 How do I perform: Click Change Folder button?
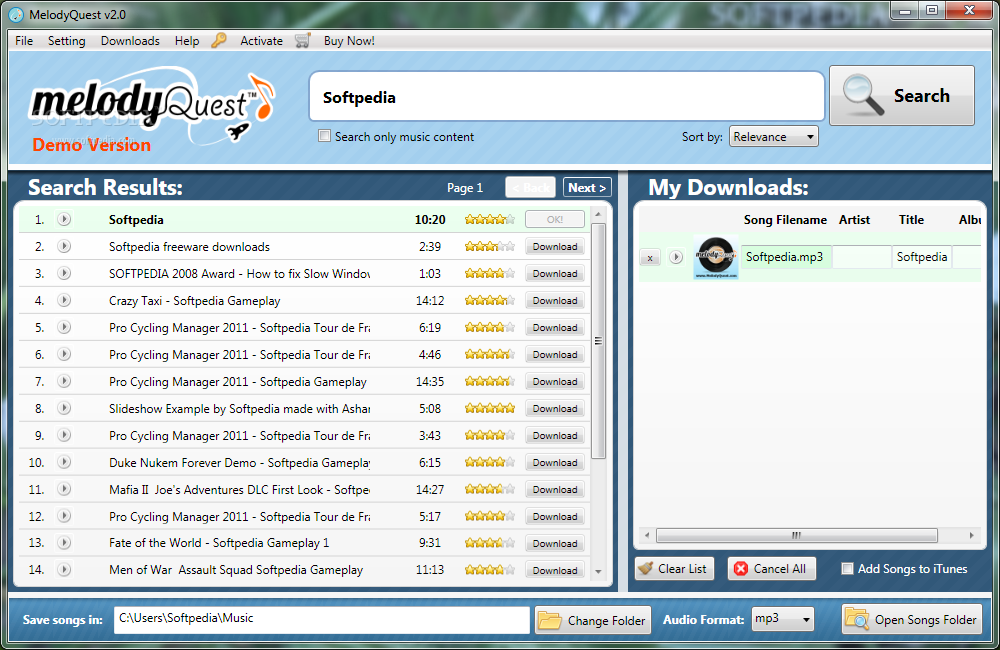tap(592, 620)
